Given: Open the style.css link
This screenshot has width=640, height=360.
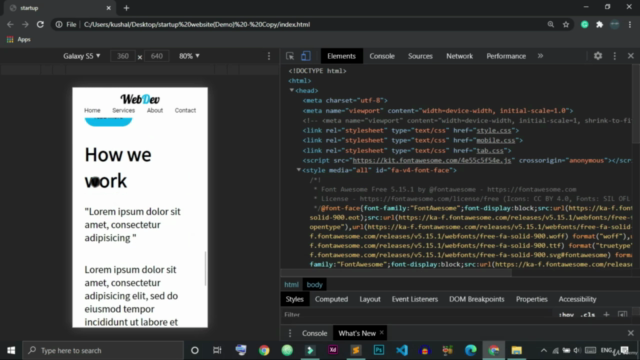Looking at the screenshot, I should pos(493,130).
